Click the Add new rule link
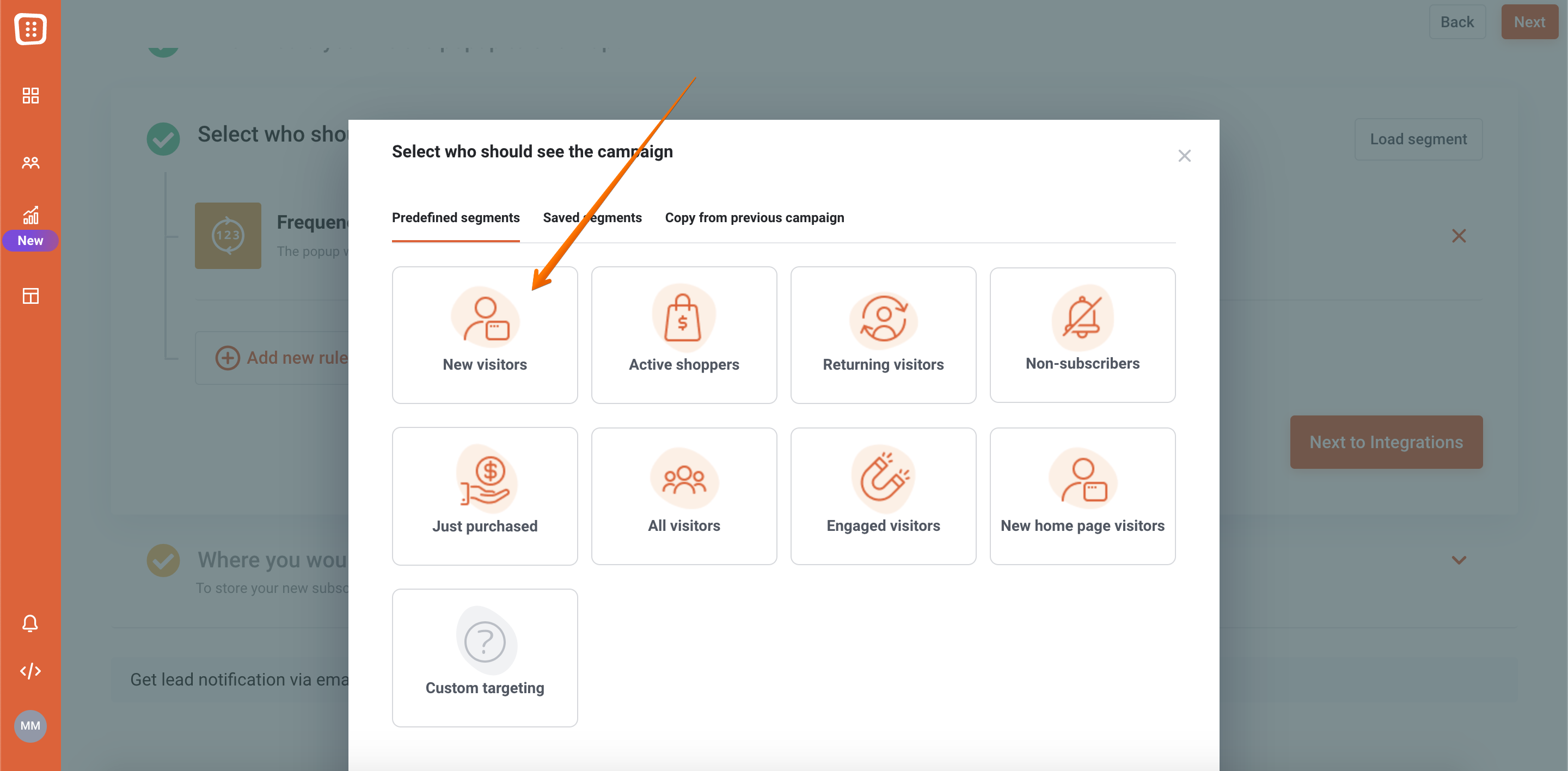1568x771 pixels. click(x=297, y=357)
